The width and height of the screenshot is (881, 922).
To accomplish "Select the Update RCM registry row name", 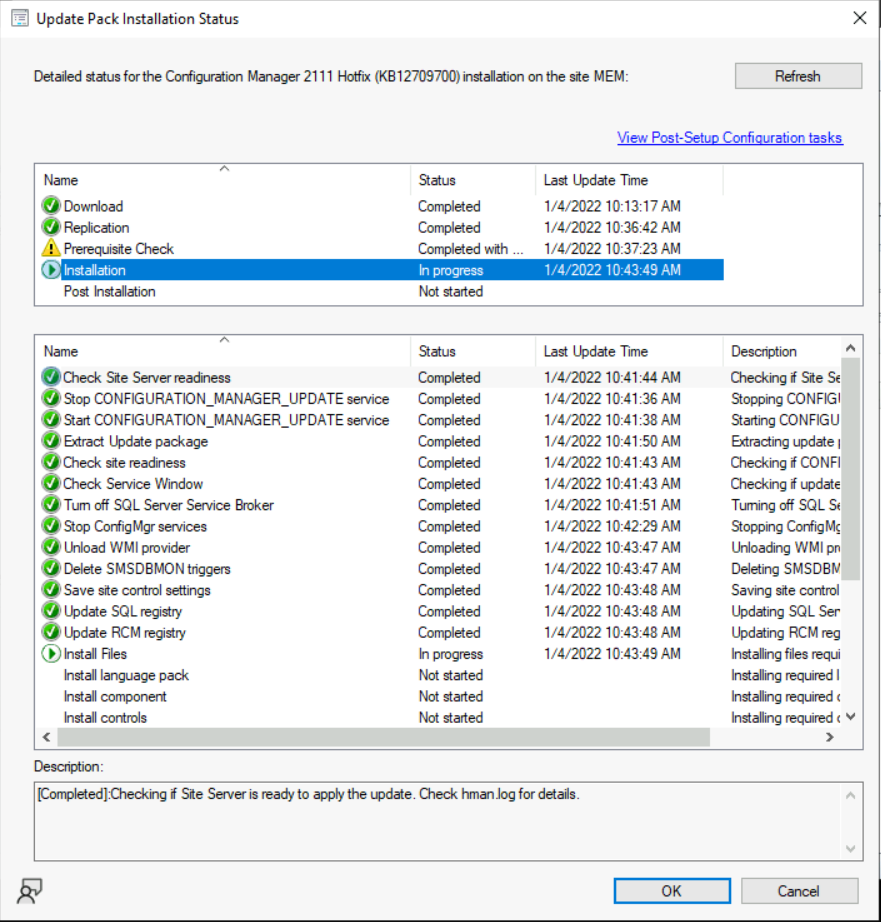I will 125,632.
